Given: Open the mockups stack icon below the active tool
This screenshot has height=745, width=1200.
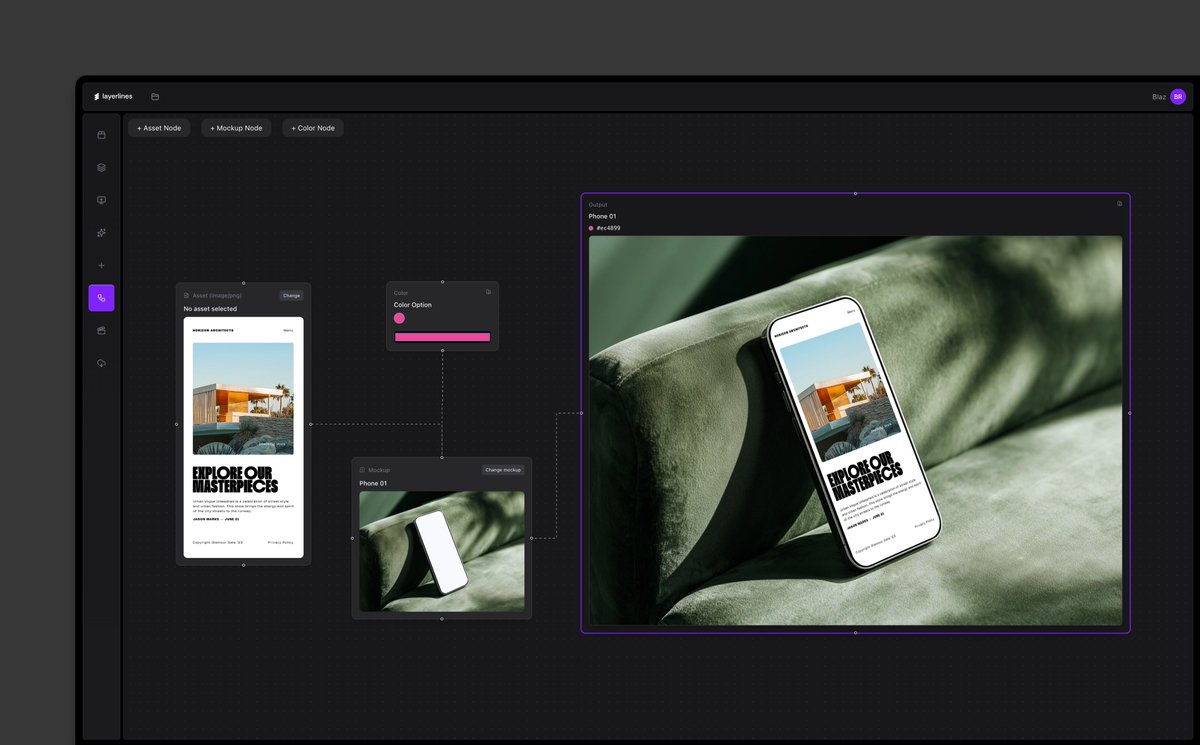Looking at the screenshot, I should (100, 330).
